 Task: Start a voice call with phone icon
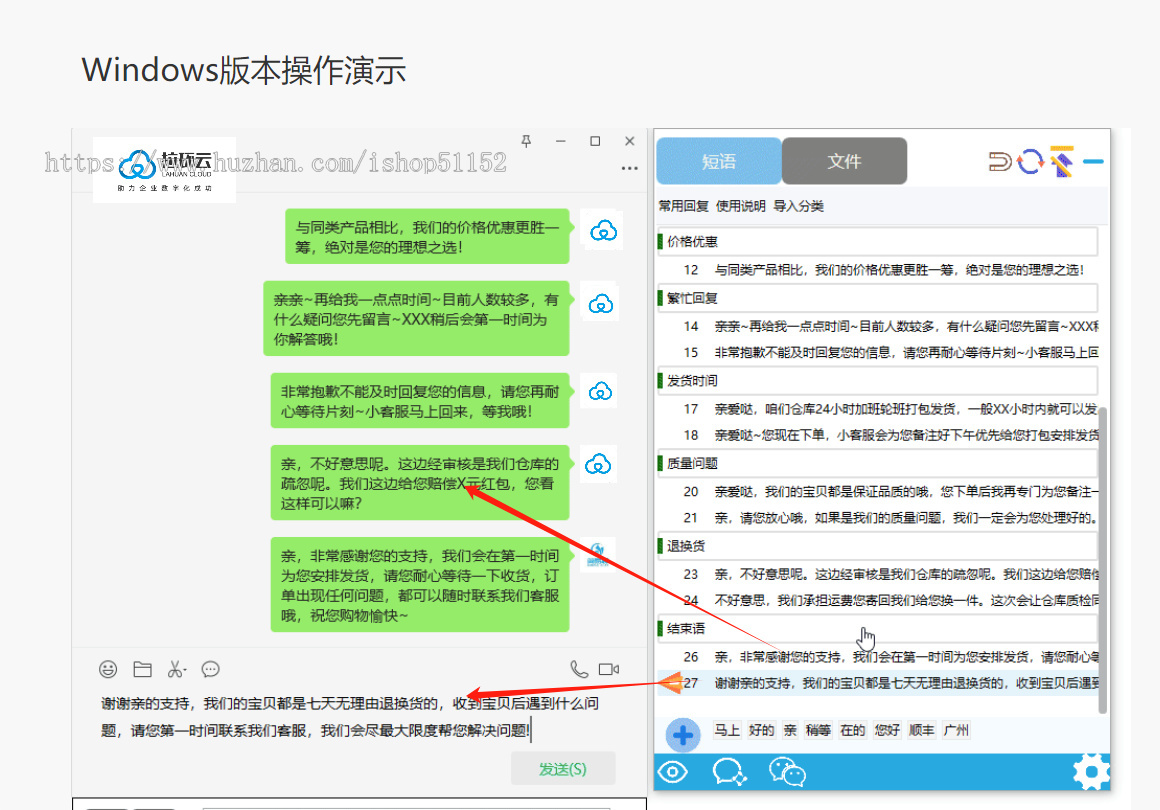579,669
